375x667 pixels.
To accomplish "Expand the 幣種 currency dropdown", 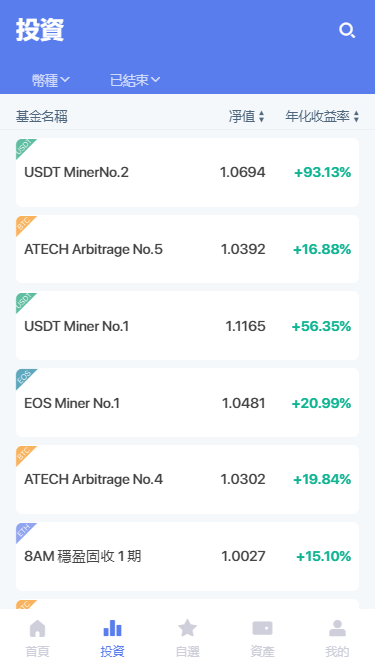I will [x=51, y=80].
